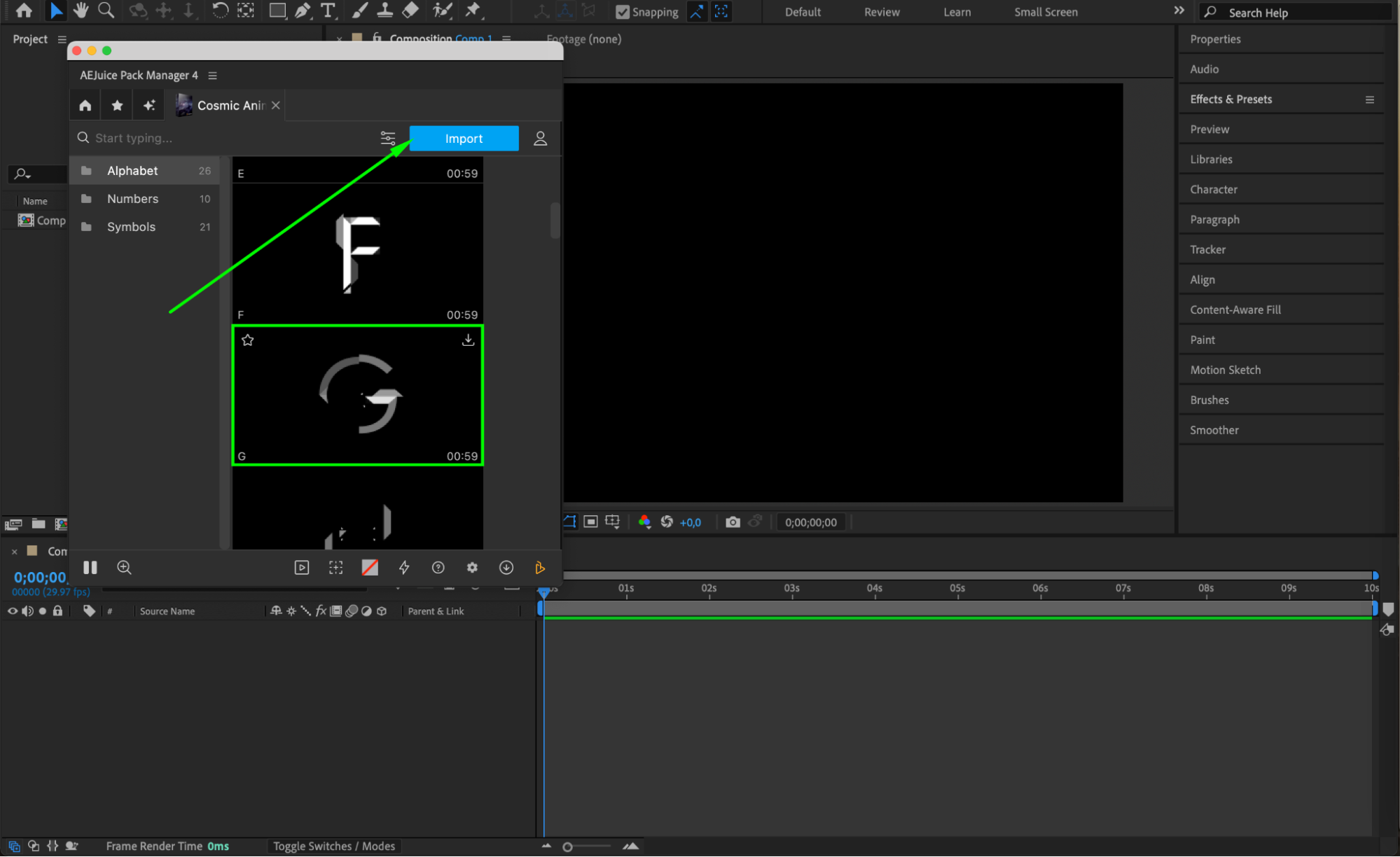Select the Type tool

[328, 11]
